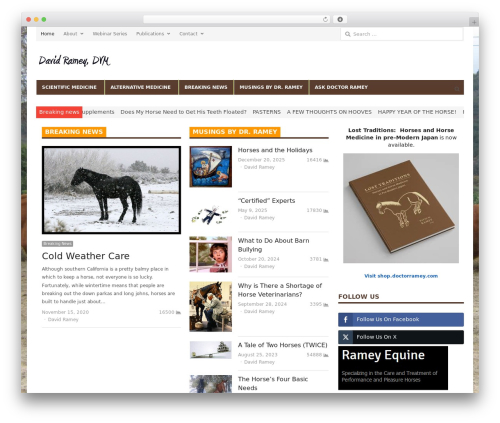This screenshot has height=423, width=500.
Task: Open Why is There a Shortage article
Action: point(280,290)
